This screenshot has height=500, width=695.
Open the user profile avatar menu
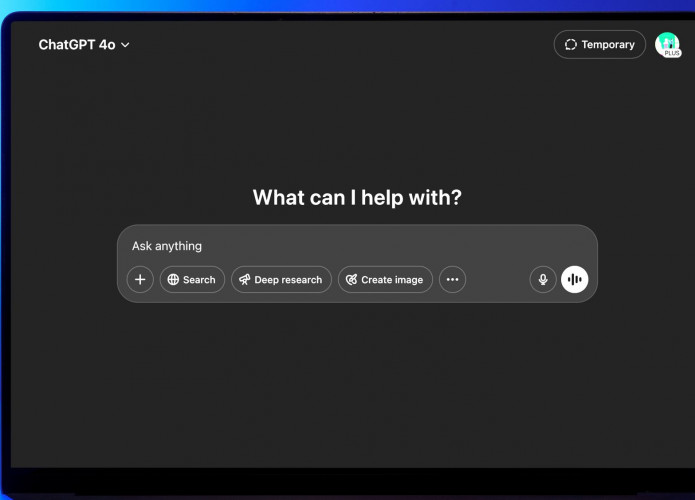pos(668,44)
